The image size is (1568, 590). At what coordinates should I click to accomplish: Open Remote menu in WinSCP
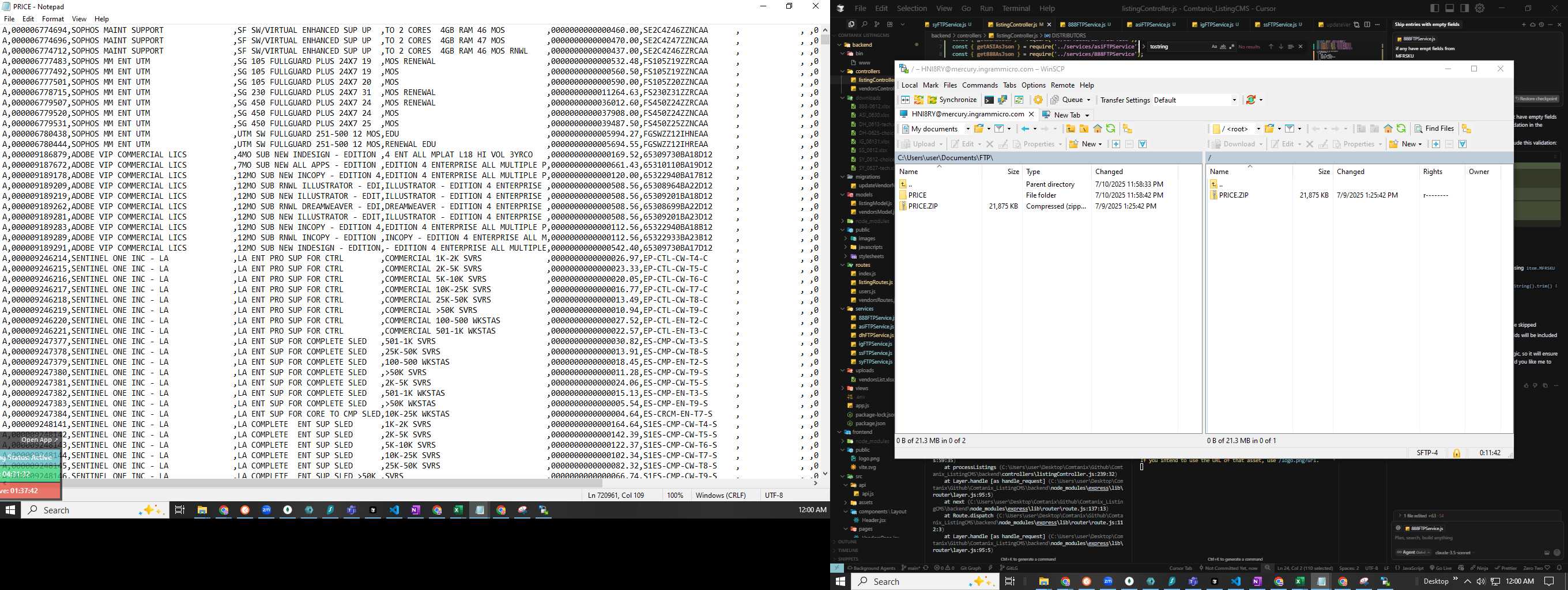pos(1062,85)
